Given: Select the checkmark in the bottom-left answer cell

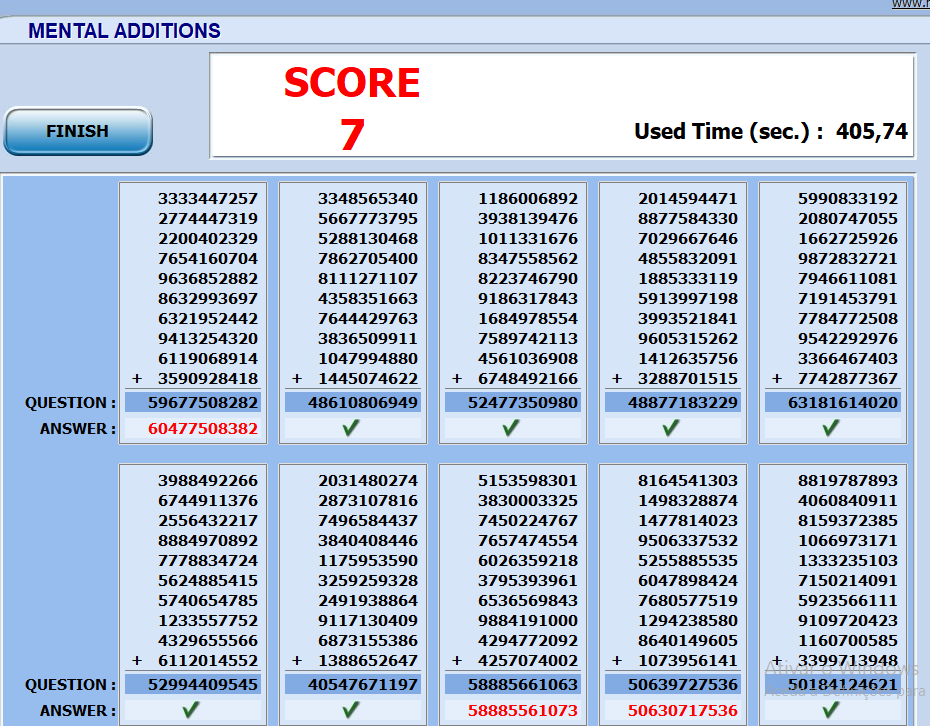Looking at the screenshot, I should [192, 709].
